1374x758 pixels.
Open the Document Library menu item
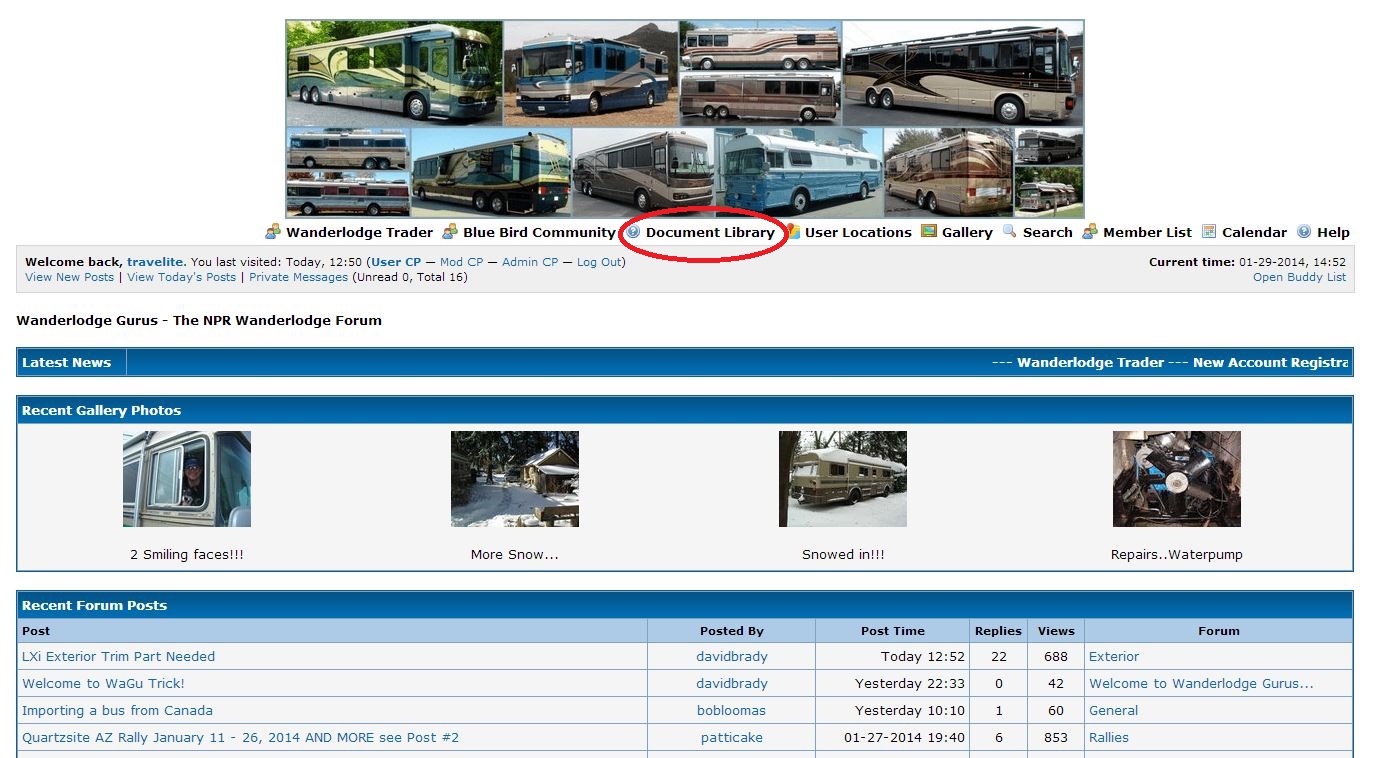(x=710, y=233)
